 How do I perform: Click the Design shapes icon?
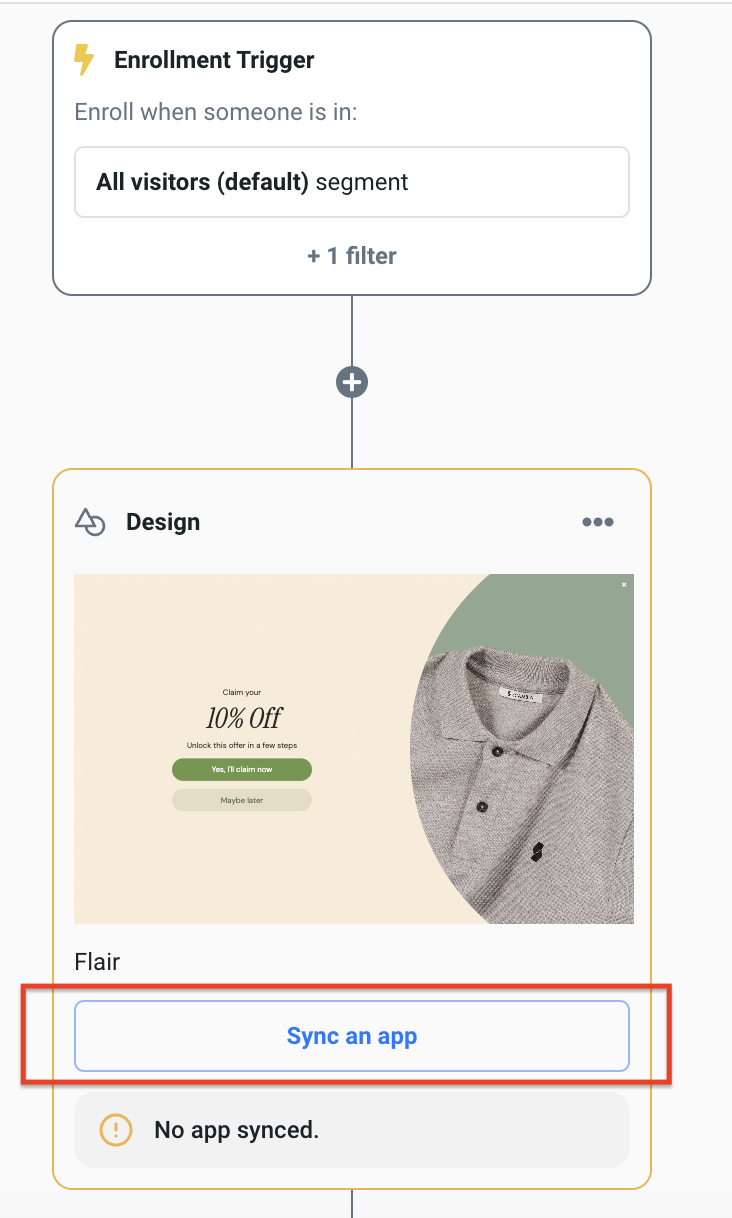90,522
